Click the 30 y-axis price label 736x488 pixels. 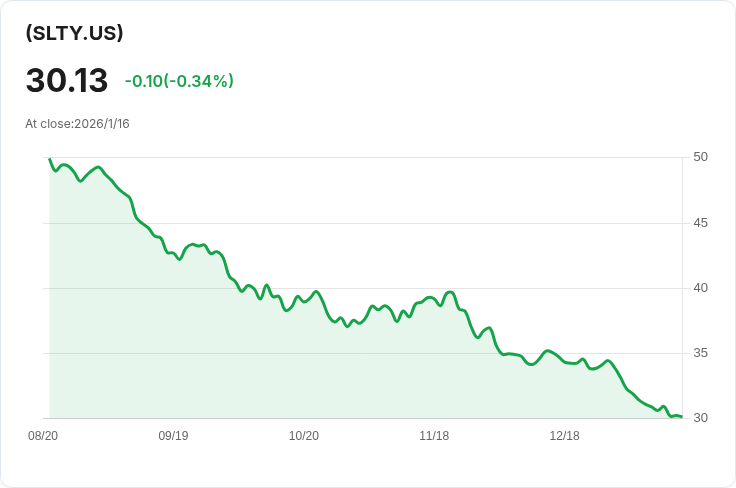[700, 418]
